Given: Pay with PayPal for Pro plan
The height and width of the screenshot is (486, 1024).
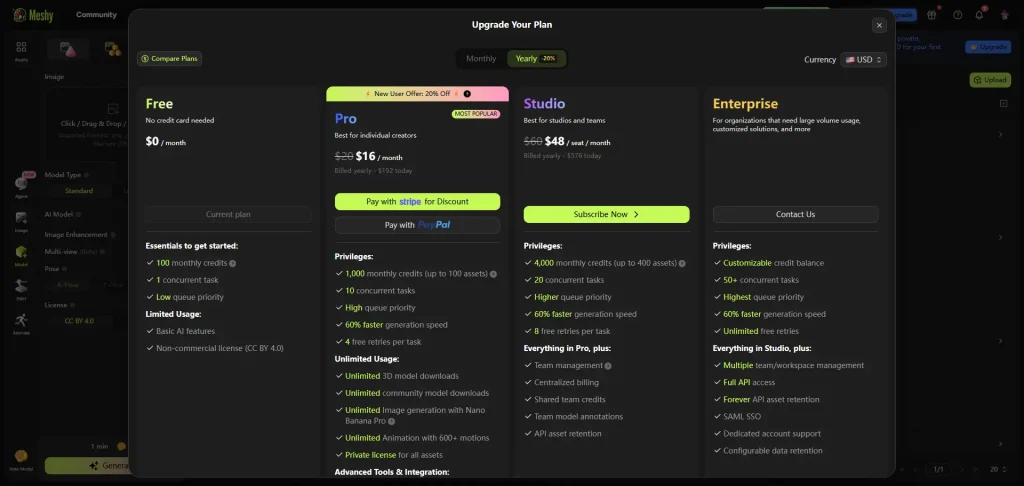Looking at the screenshot, I should tap(417, 225).
